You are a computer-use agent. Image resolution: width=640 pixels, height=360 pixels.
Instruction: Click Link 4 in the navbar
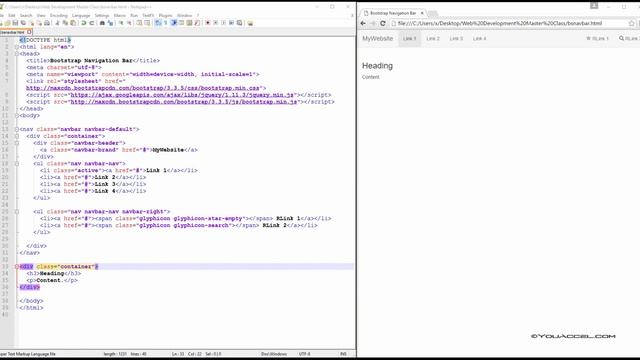480,38
